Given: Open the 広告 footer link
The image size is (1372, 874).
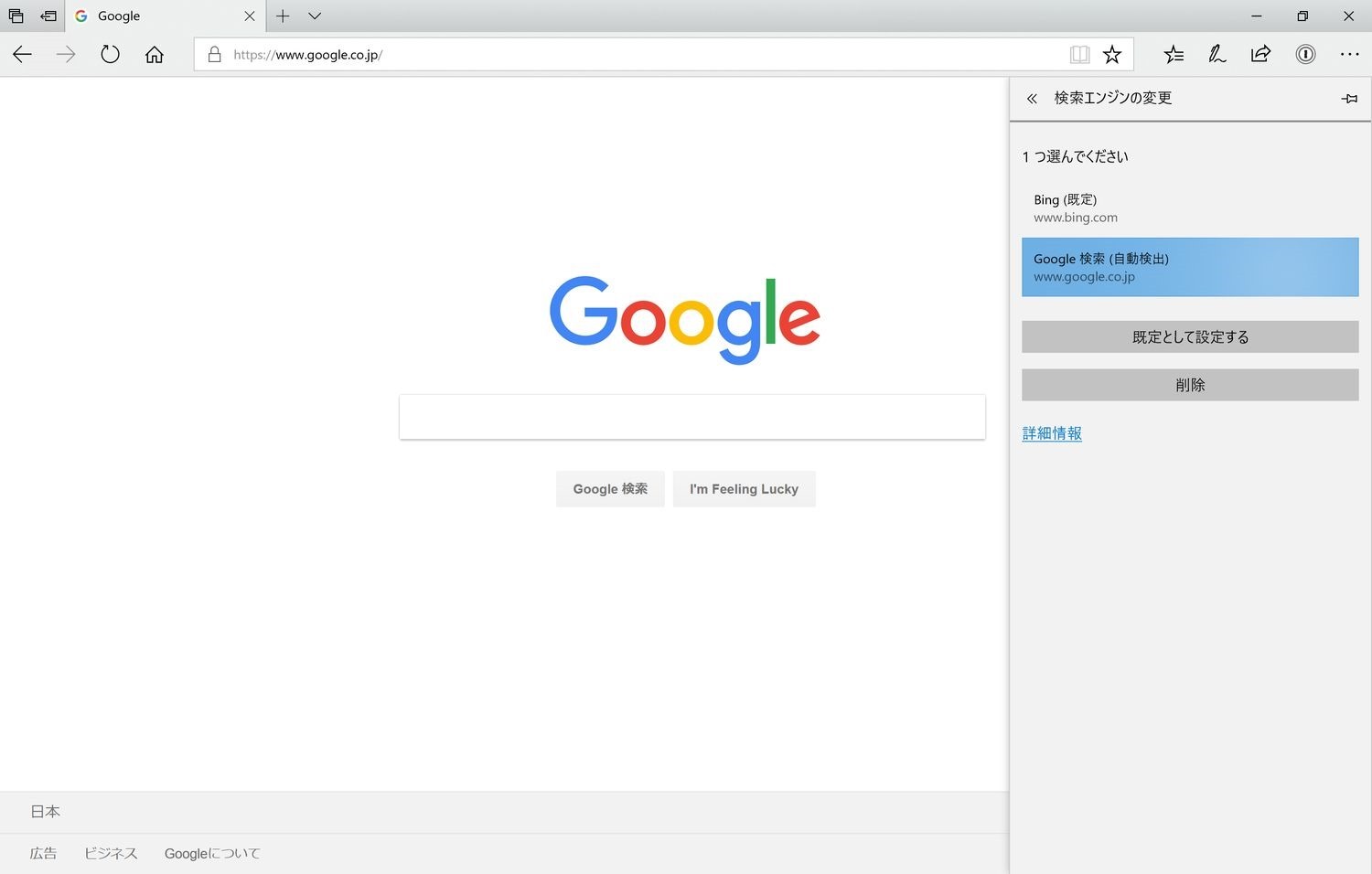Looking at the screenshot, I should click(43, 853).
